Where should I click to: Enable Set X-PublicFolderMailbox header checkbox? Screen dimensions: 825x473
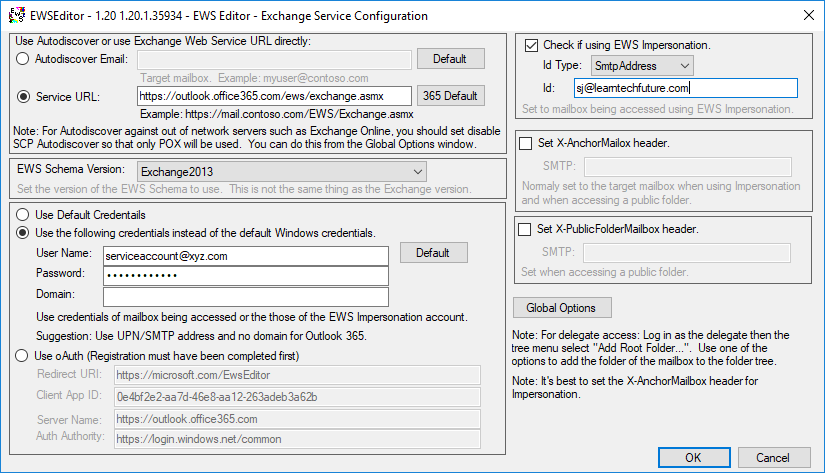tap(526, 229)
